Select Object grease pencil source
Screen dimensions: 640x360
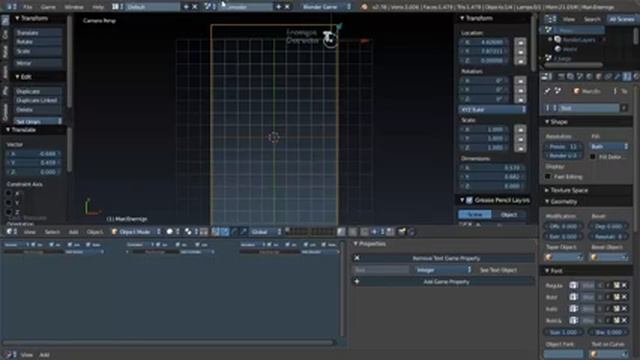[509, 215]
